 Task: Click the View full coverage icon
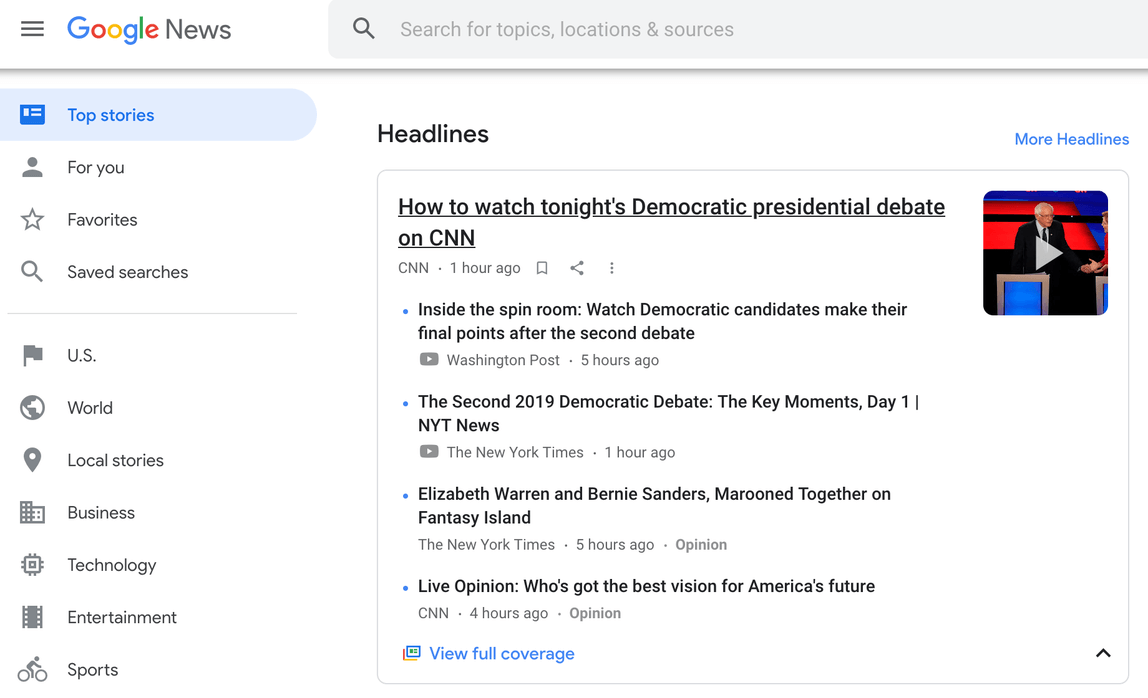(411, 653)
